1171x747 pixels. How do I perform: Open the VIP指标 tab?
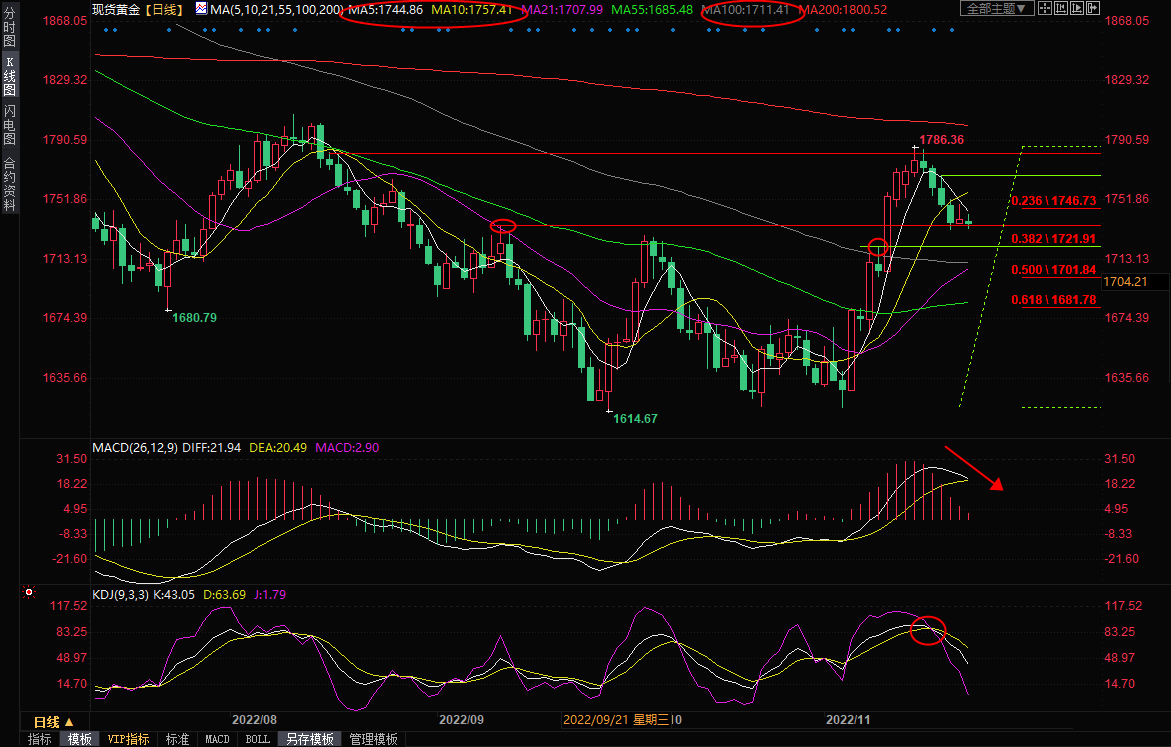coord(129,739)
